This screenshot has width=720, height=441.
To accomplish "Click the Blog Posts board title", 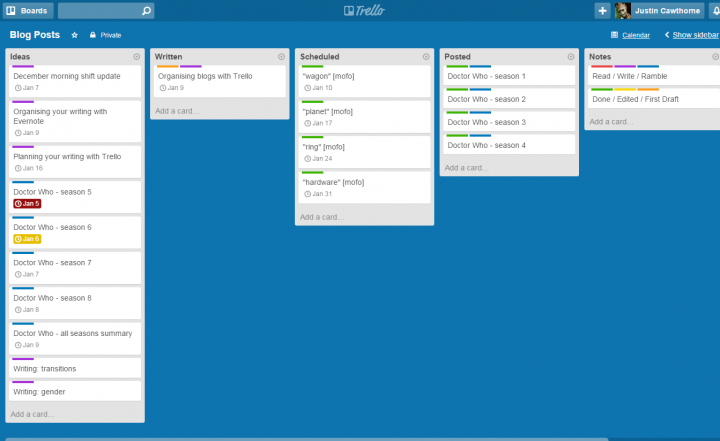I will pyautogui.click(x=34, y=35).
